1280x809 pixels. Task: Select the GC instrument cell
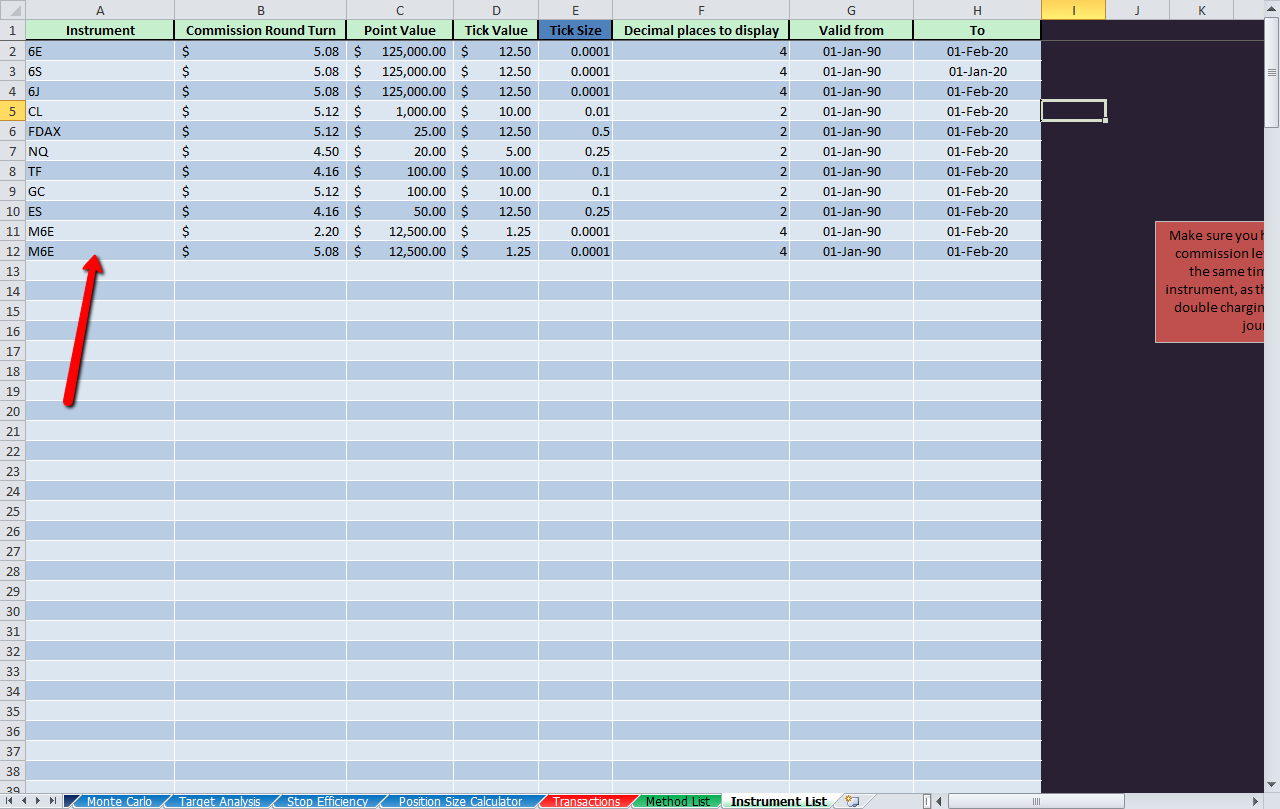click(100, 191)
